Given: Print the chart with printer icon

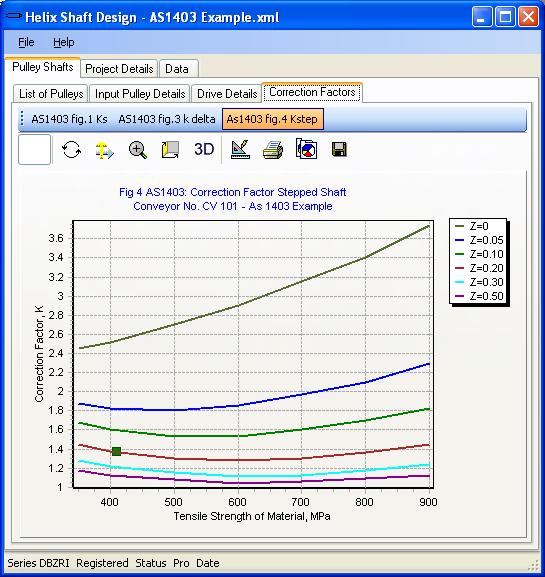Looking at the screenshot, I should (273, 150).
